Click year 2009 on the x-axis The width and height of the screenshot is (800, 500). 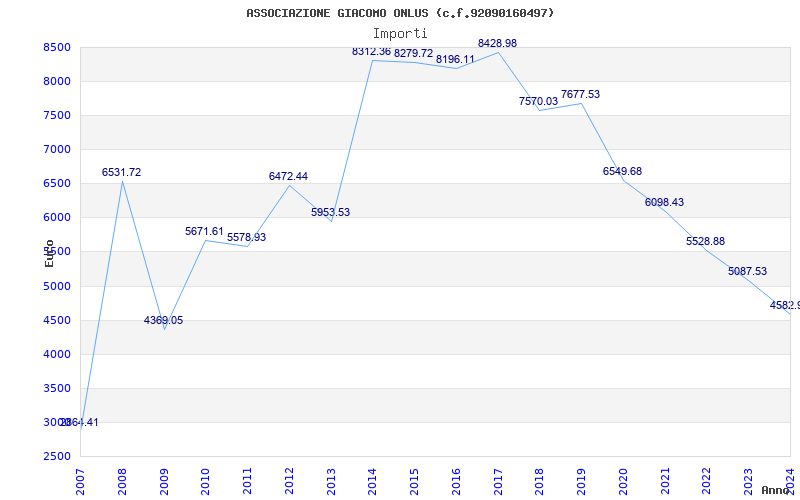coord(164,482)
